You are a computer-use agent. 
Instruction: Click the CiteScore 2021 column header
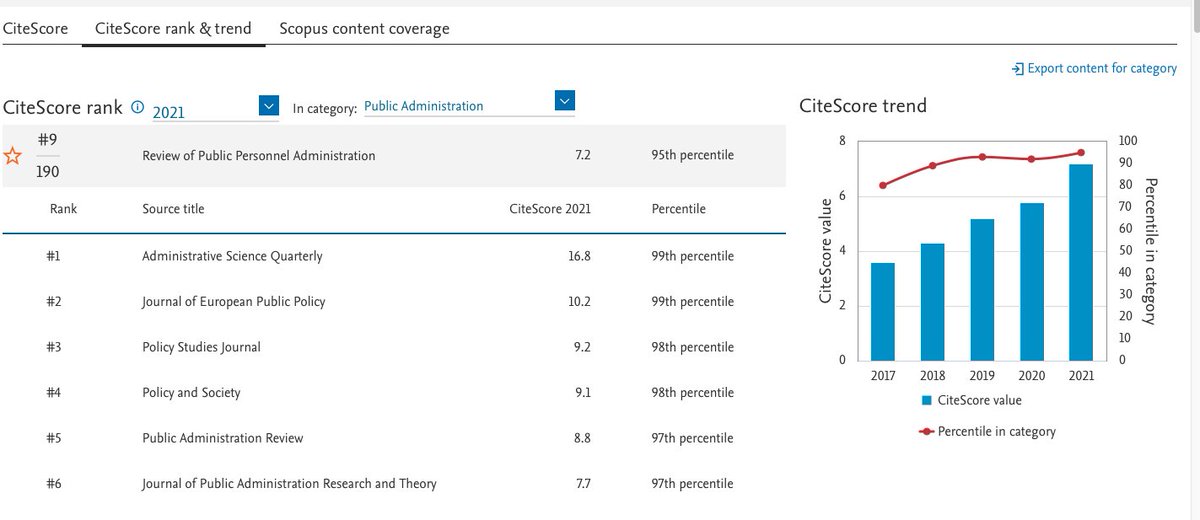pyautogui.click(x=549, y=209)
